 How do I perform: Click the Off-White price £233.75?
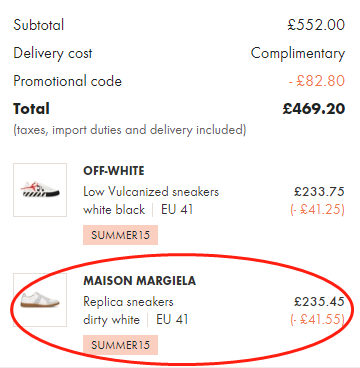(x=319, y=192)
